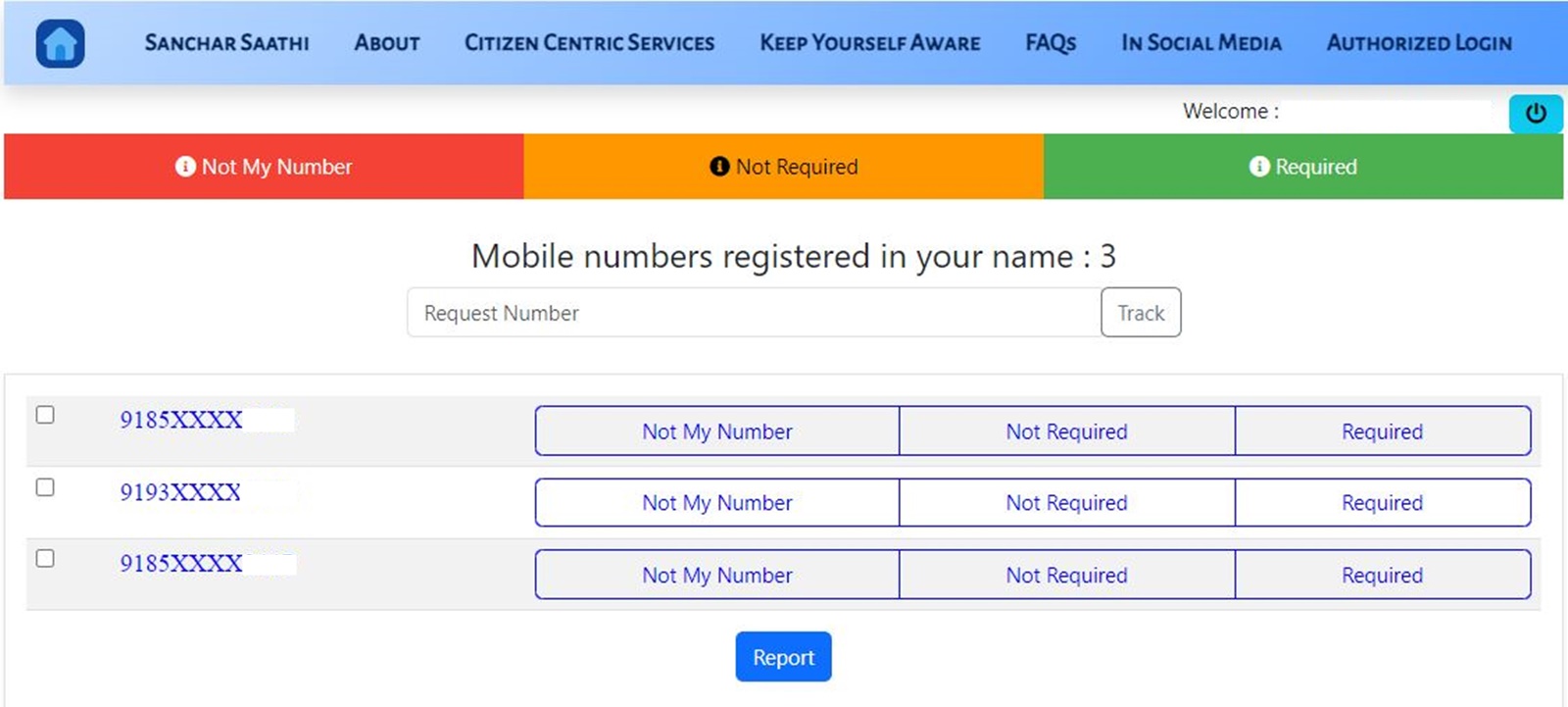Open the About page

pyautogui.click(x=386, y=43)
